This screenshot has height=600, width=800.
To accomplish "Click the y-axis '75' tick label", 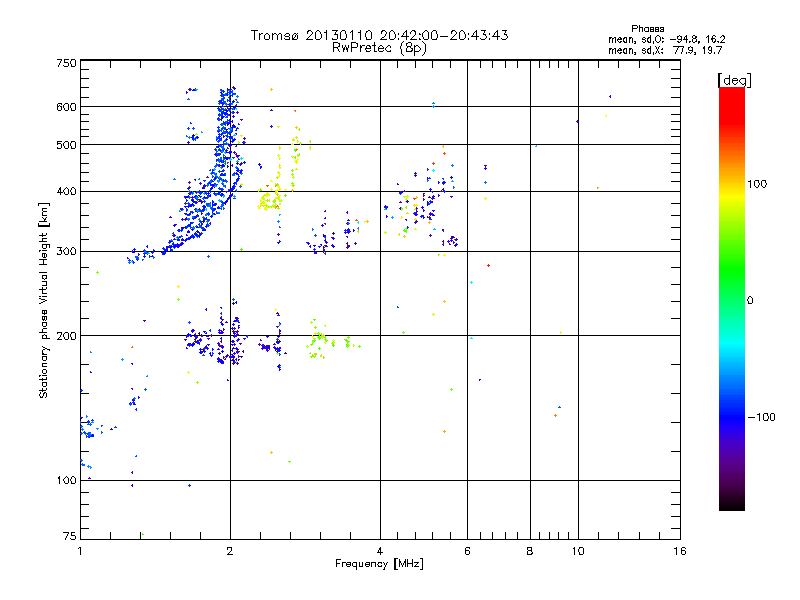I will (x=70, y=536).
